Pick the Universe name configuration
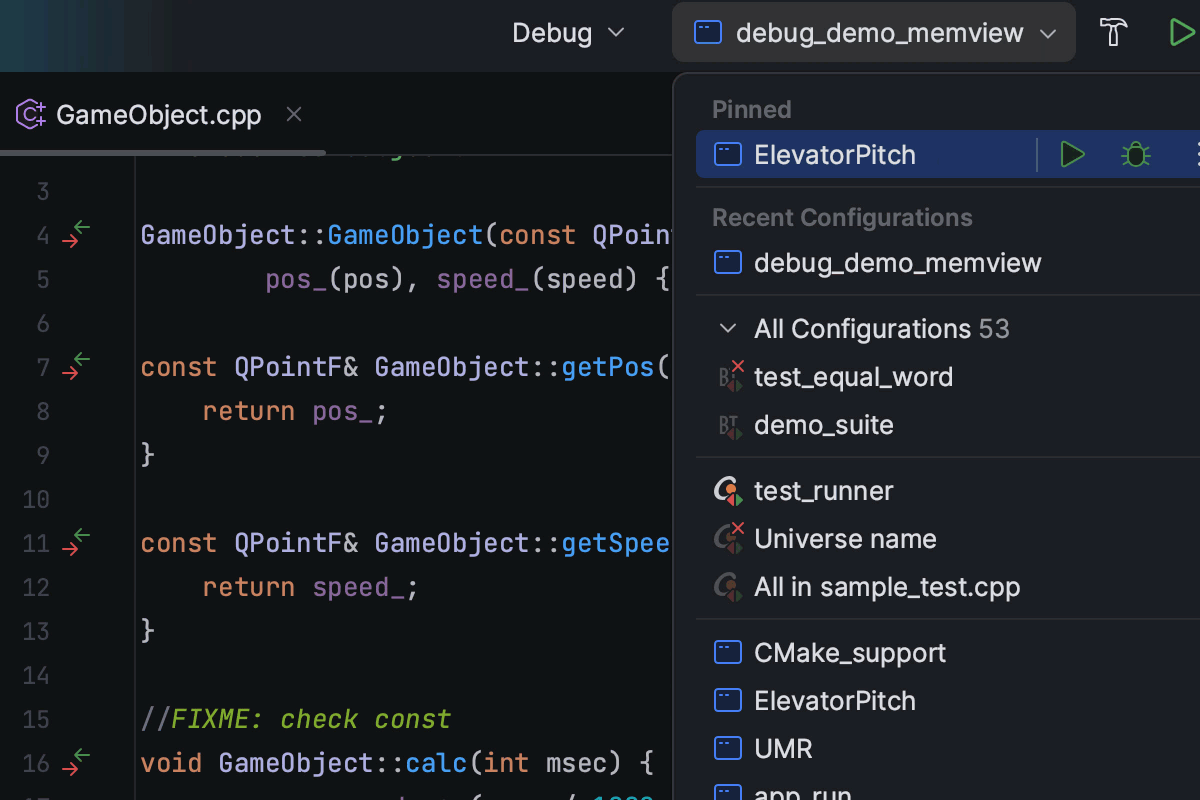This screenshot has height=800, width=1200. (x=845, y=539)
